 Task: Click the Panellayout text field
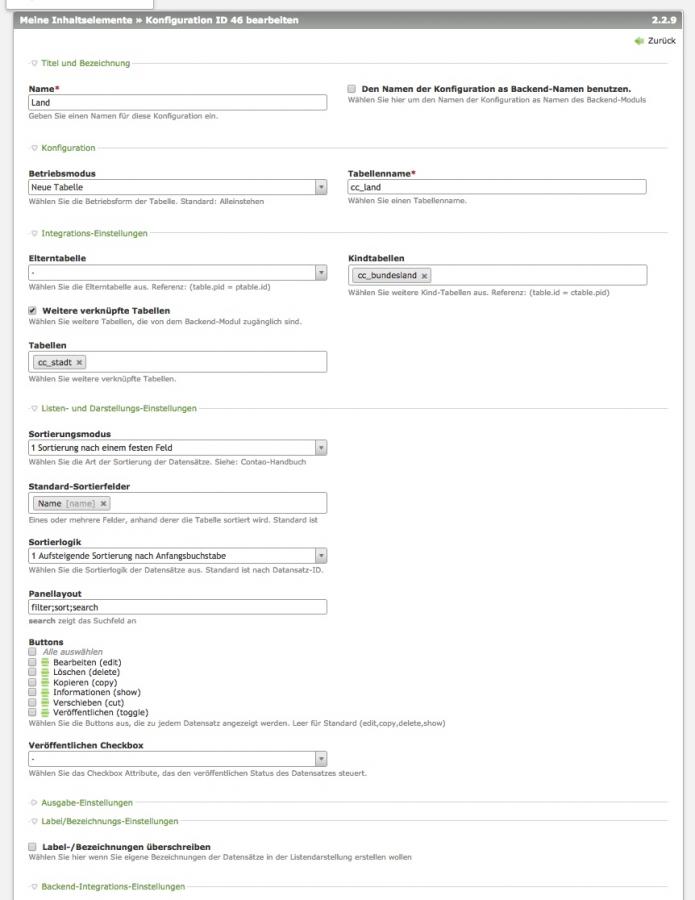tap(177, 607)
